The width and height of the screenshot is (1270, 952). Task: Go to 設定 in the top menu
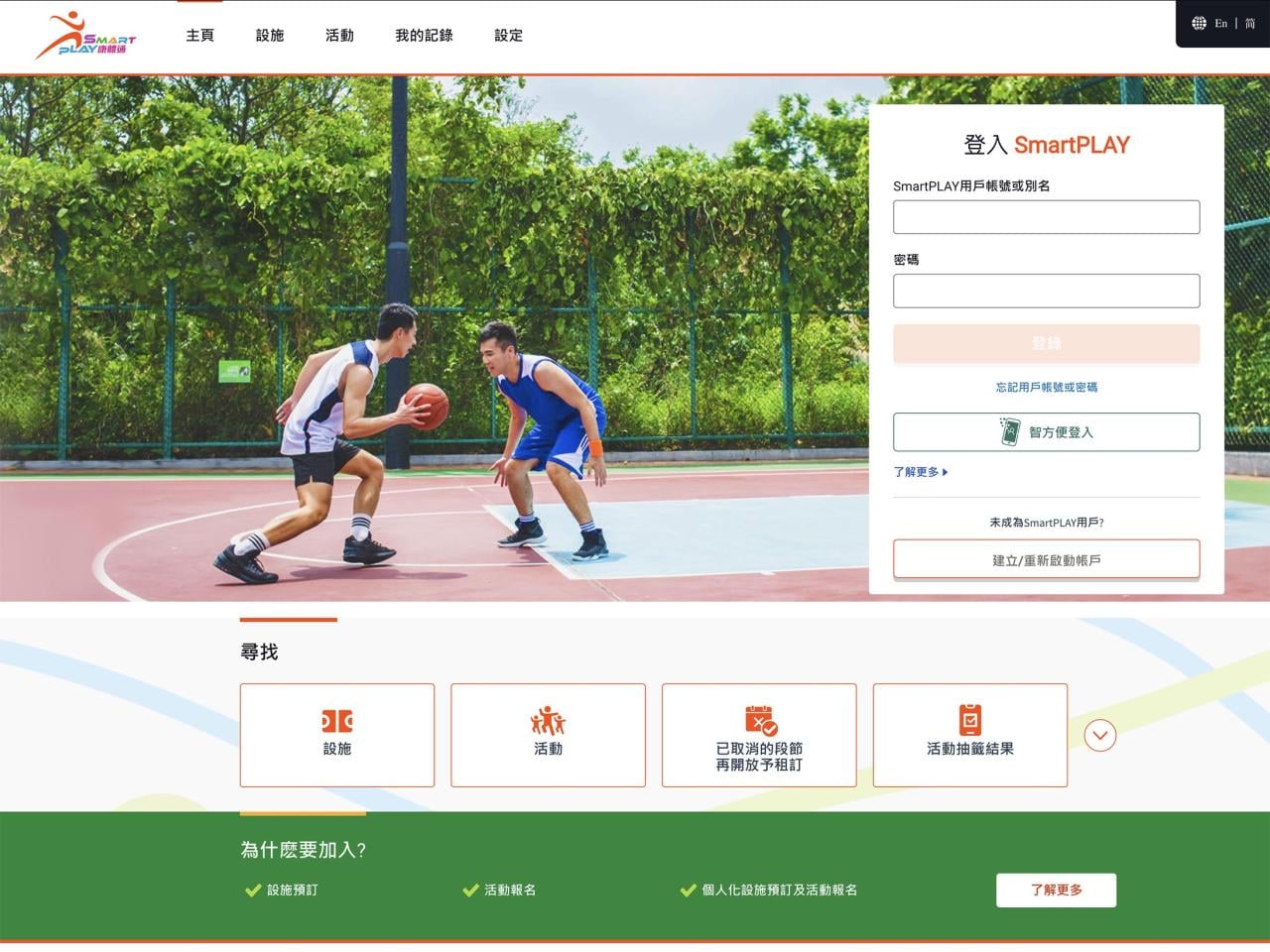[x=508, y=36]
